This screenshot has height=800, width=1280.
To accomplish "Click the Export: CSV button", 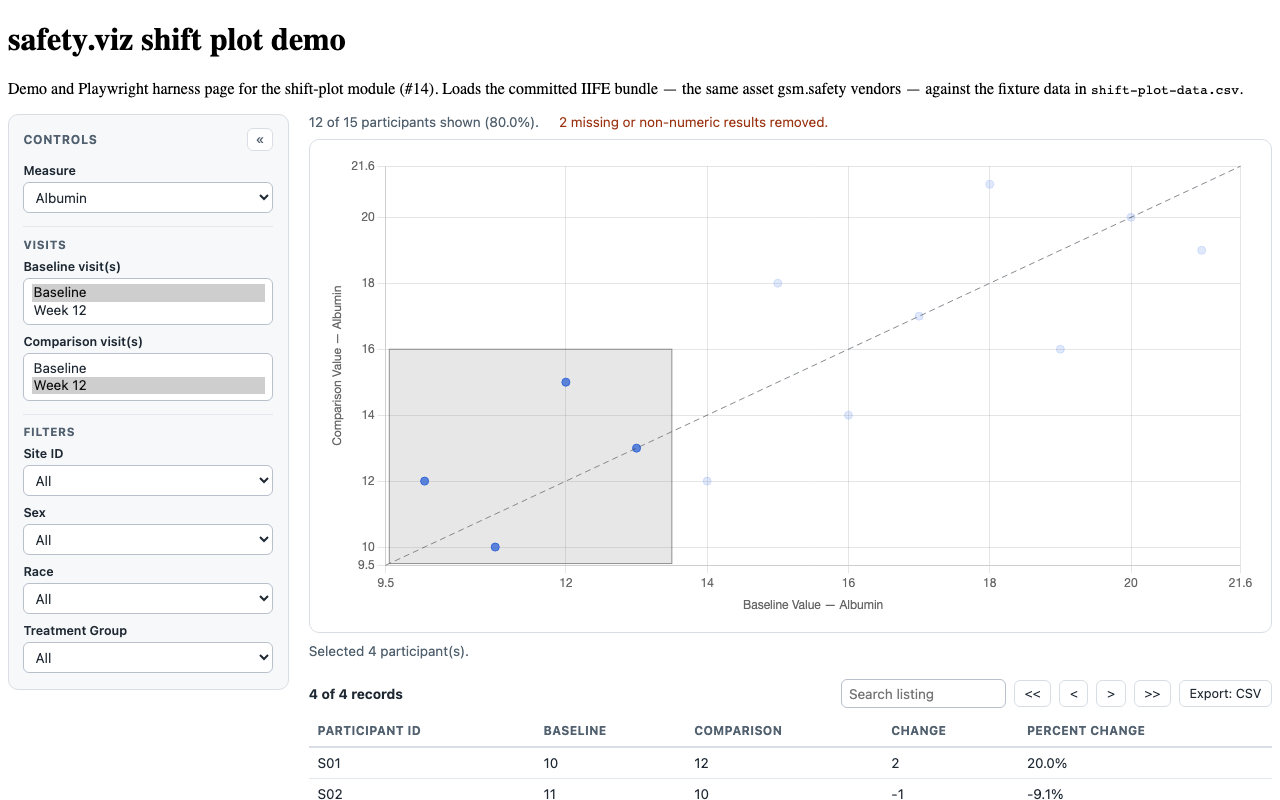I will pos(1225,694).
